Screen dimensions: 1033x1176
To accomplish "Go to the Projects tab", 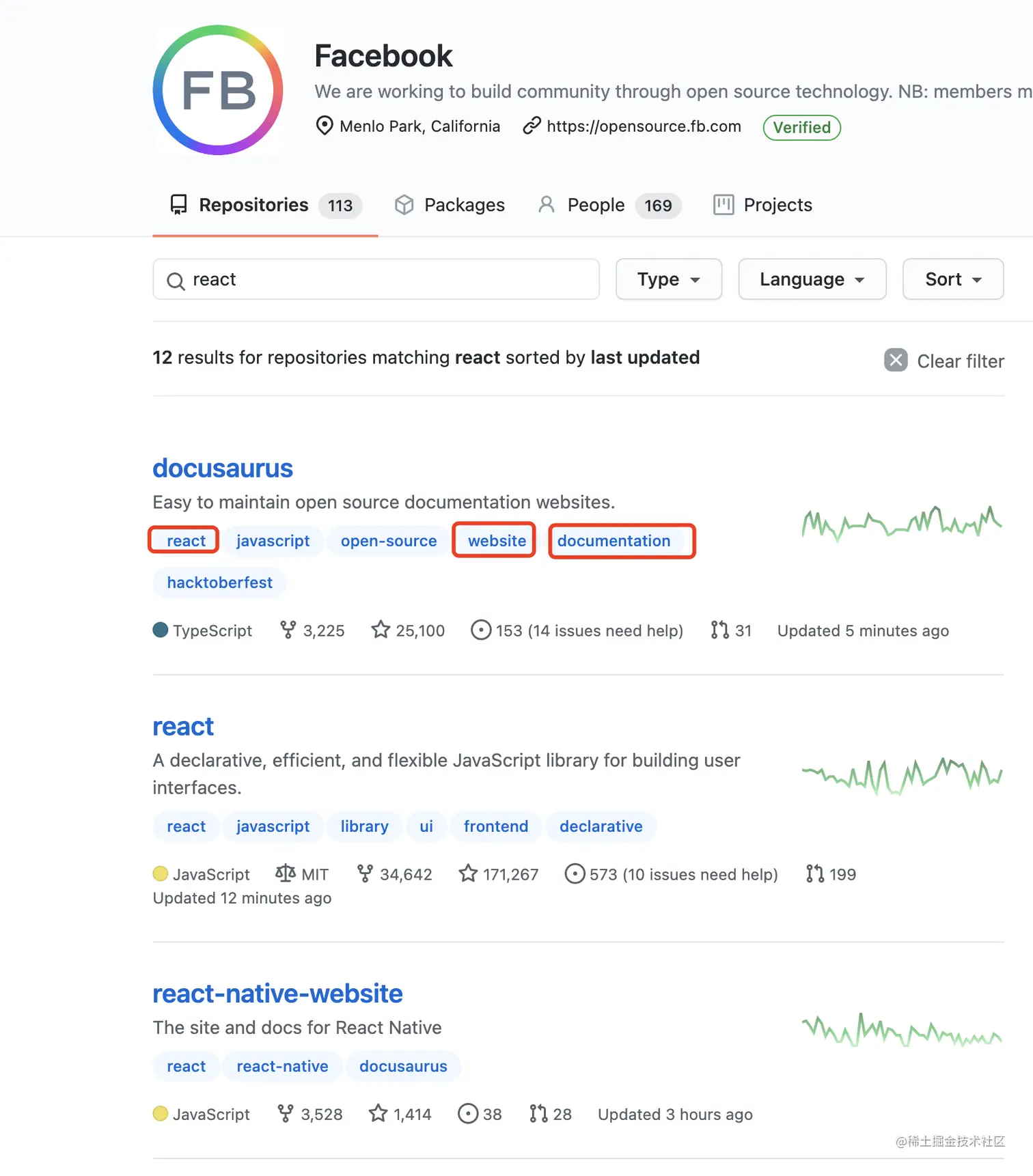I will coord(763,205).
